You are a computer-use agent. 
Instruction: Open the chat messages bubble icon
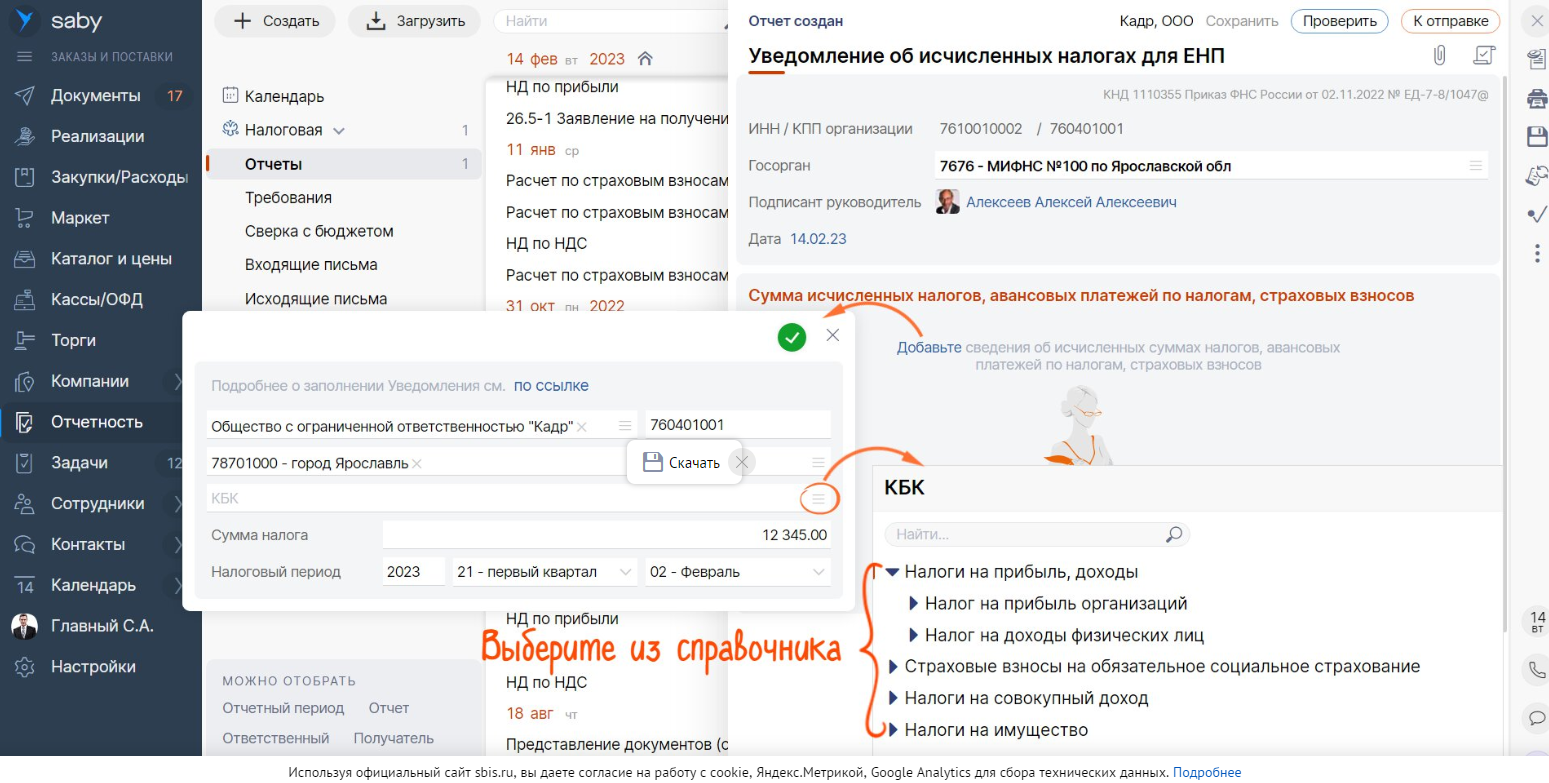[1536, 717]
